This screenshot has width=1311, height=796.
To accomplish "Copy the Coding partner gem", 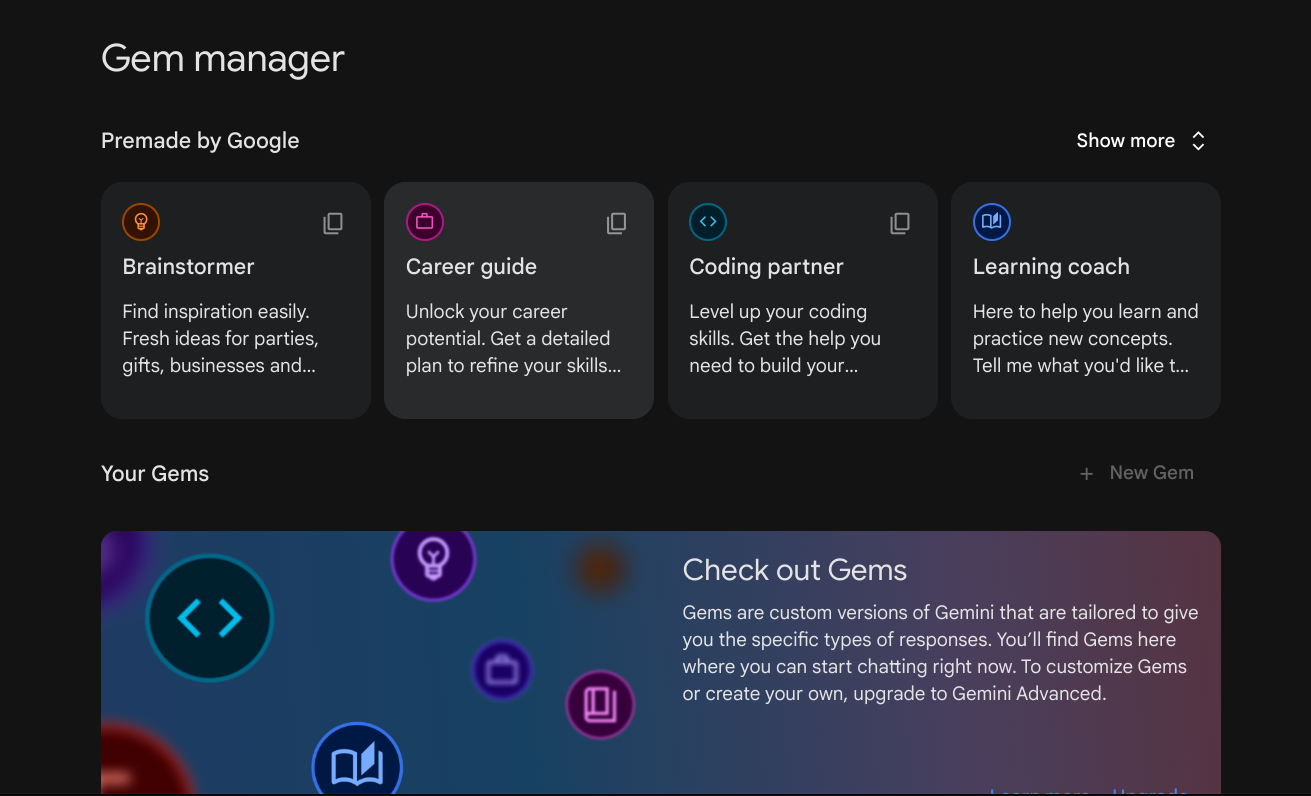I will [900, 223].
